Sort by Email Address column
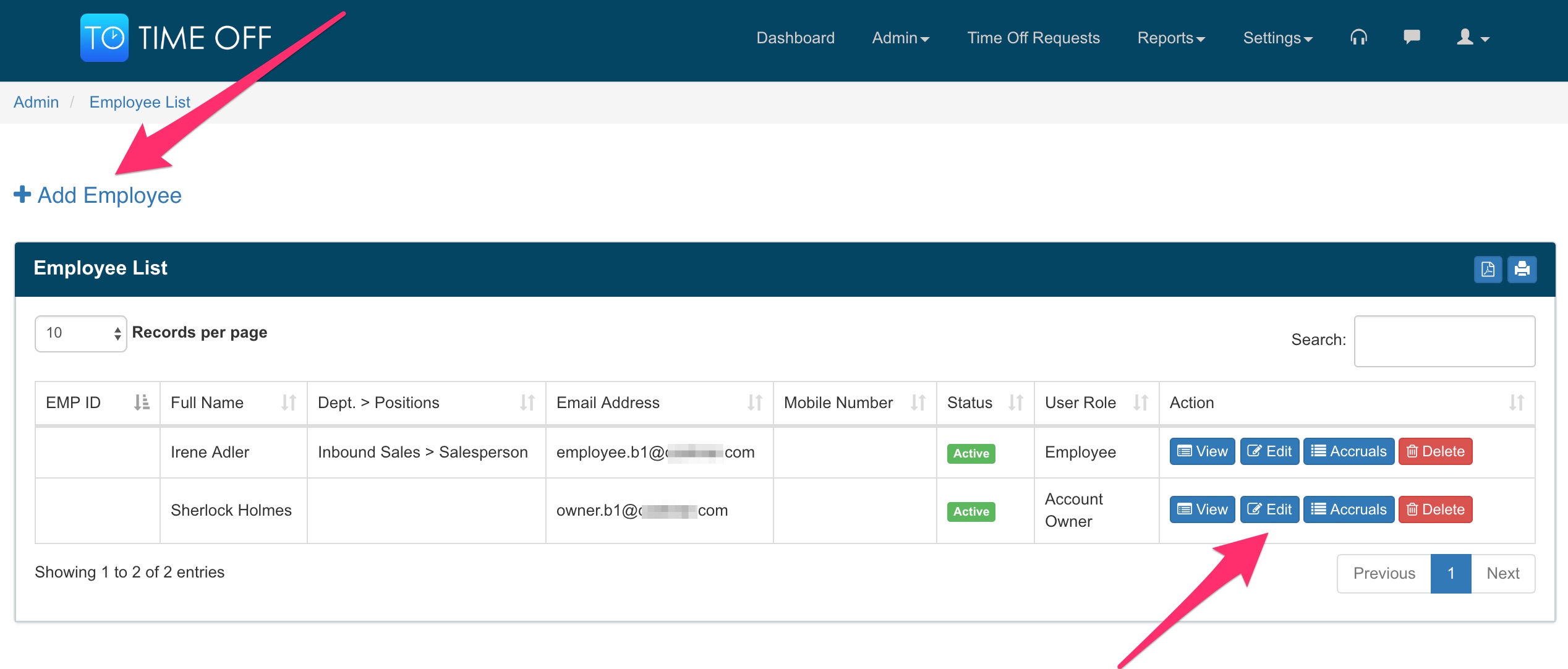Image resolution: width=1568 pixels, height=669 pixels. (658, 403)
